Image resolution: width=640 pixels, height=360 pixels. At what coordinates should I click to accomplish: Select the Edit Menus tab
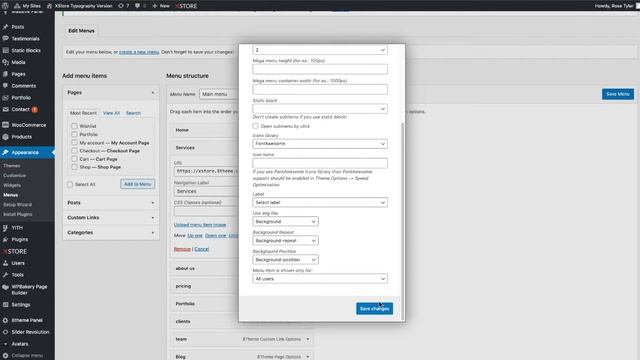81,31
